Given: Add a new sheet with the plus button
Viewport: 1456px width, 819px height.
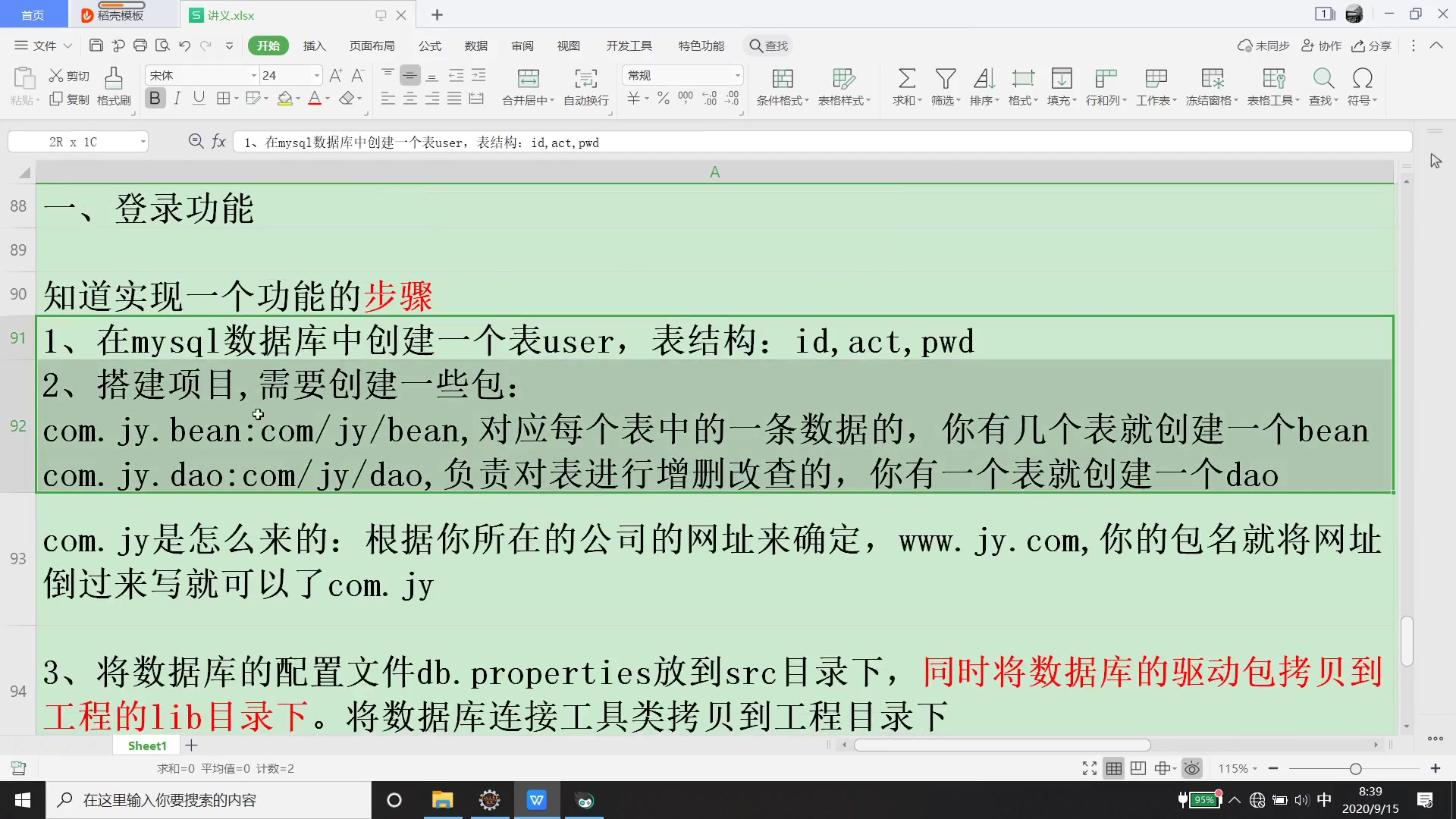Looking at the screenshot, I should point(191,745).
